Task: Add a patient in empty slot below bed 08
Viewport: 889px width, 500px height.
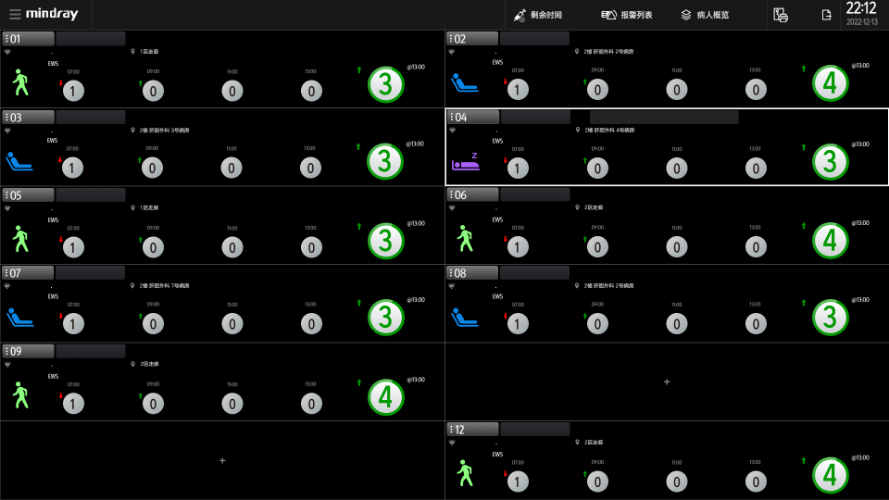Action: pos(667,382)
